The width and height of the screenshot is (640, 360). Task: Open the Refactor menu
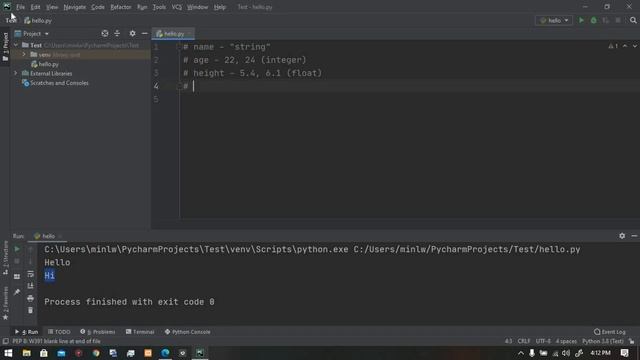tap(121, 7)
